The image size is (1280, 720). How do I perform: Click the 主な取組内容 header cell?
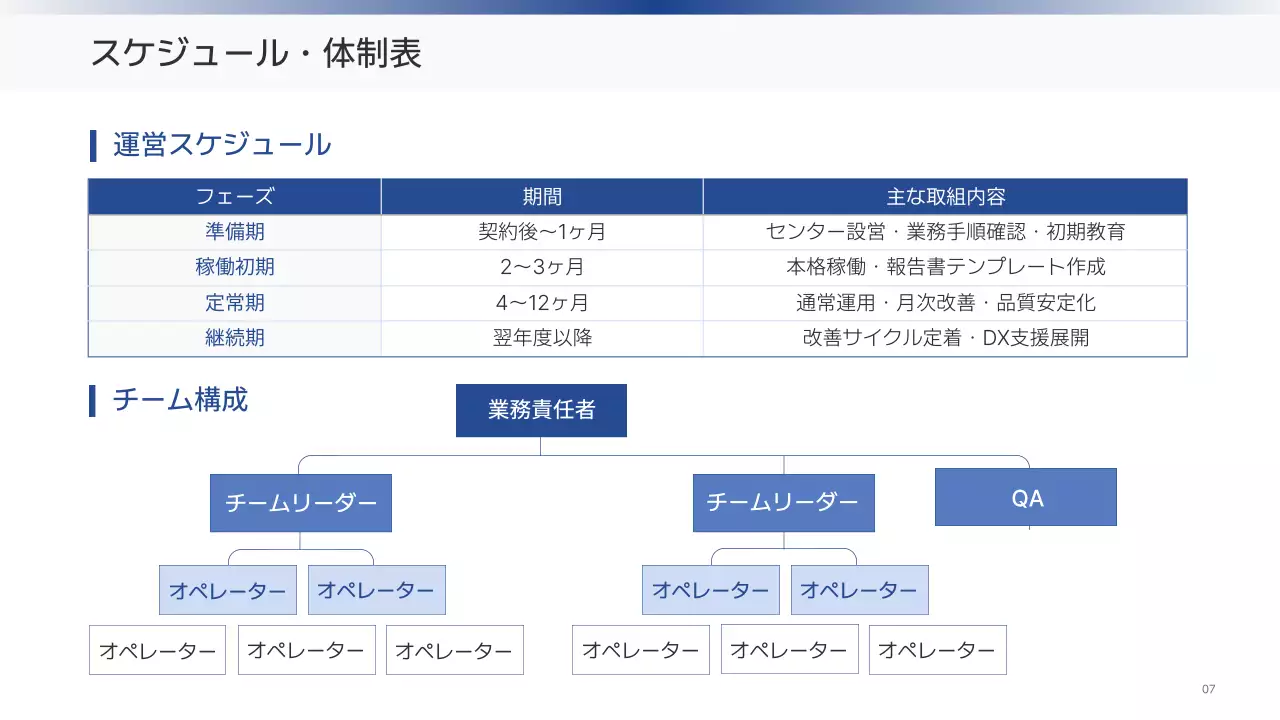(x=944, y=196)
